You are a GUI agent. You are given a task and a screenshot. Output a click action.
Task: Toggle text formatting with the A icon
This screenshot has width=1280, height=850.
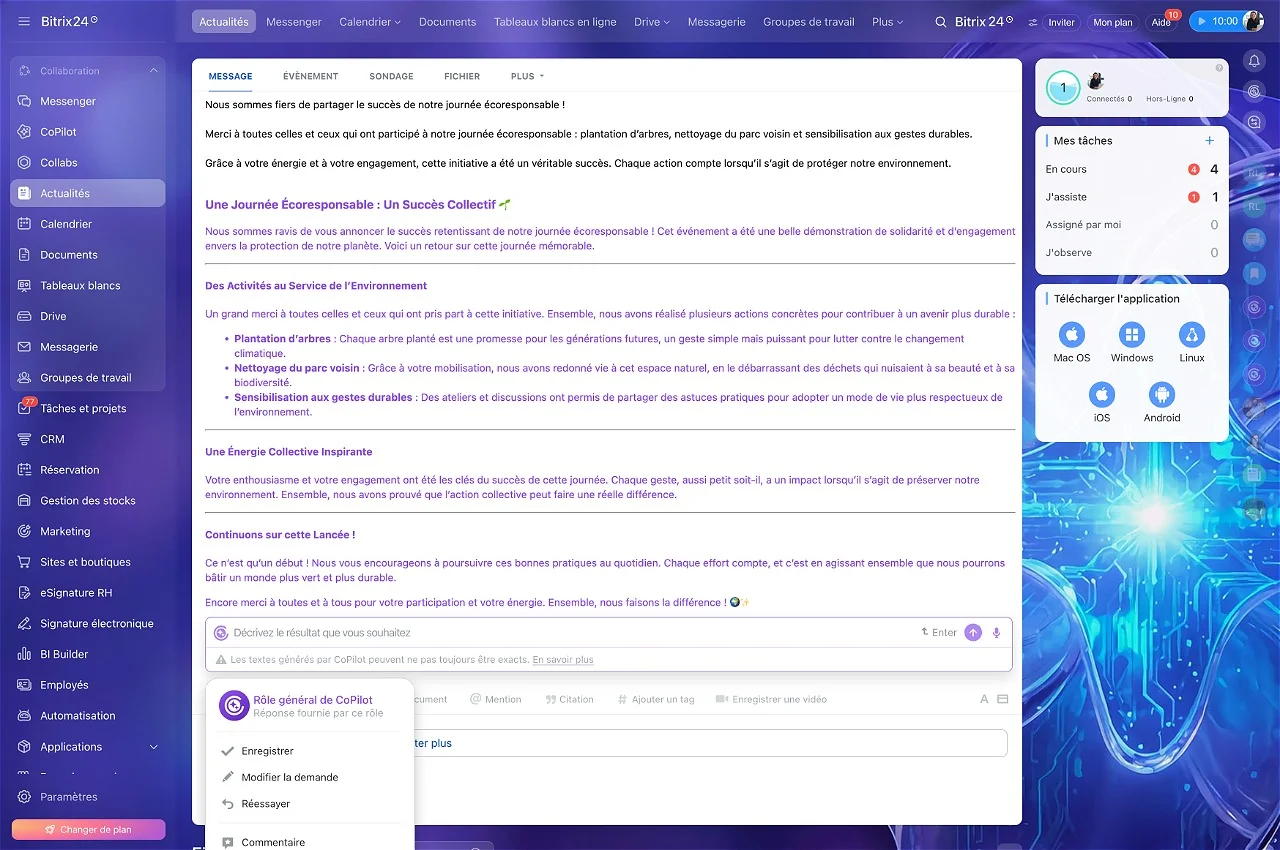click(x=984, y=699)
